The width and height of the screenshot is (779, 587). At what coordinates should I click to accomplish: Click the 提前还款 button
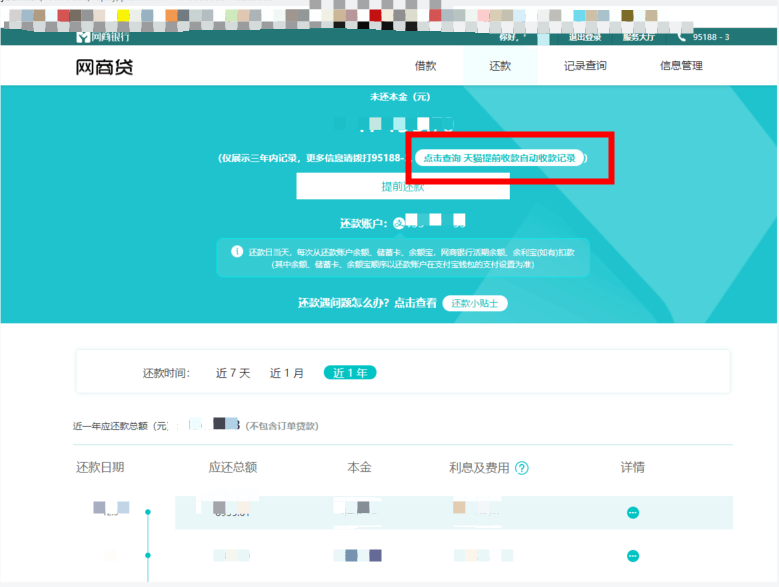tap(403, 186)
